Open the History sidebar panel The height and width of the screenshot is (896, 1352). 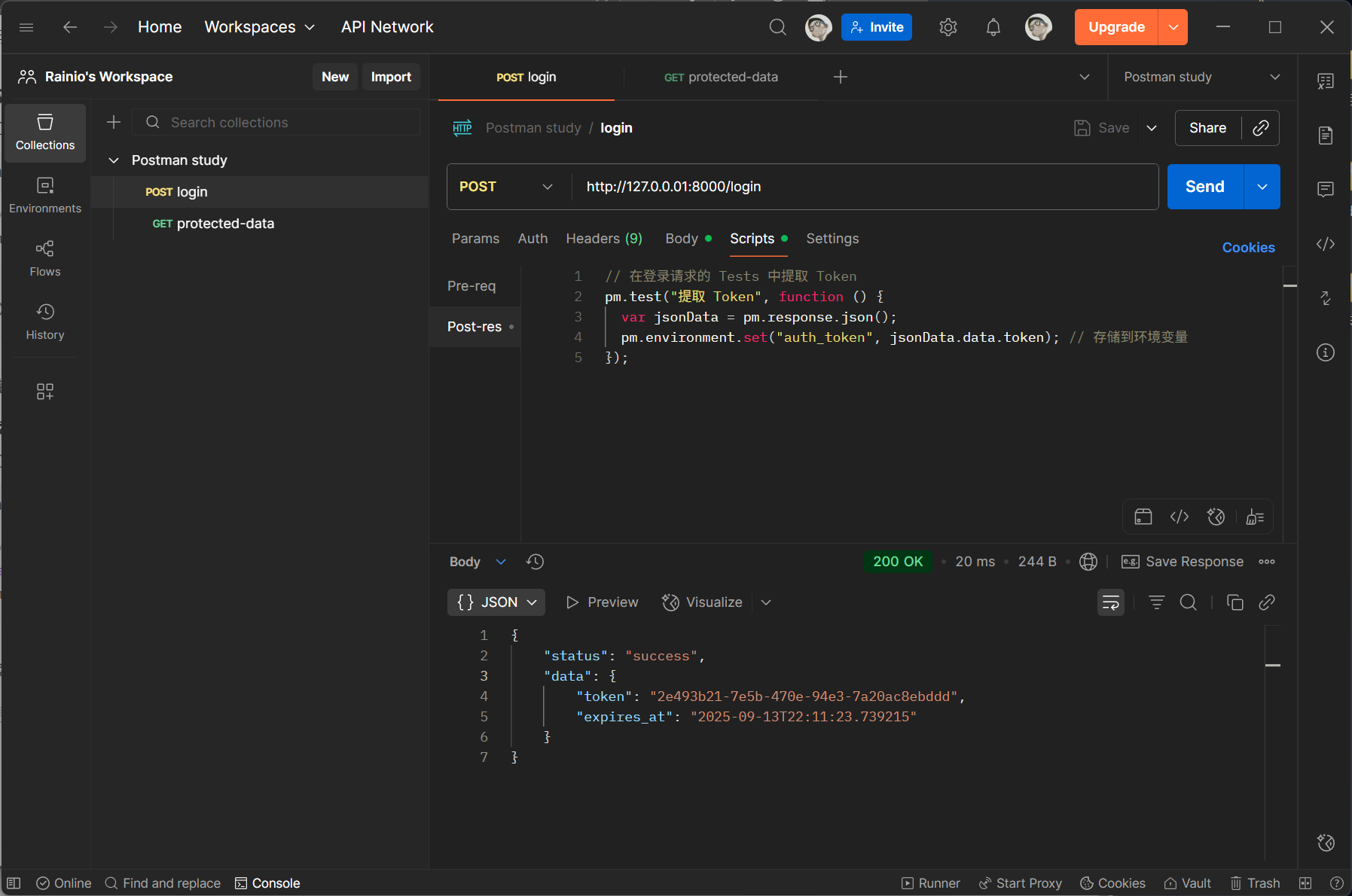point(45,322)
